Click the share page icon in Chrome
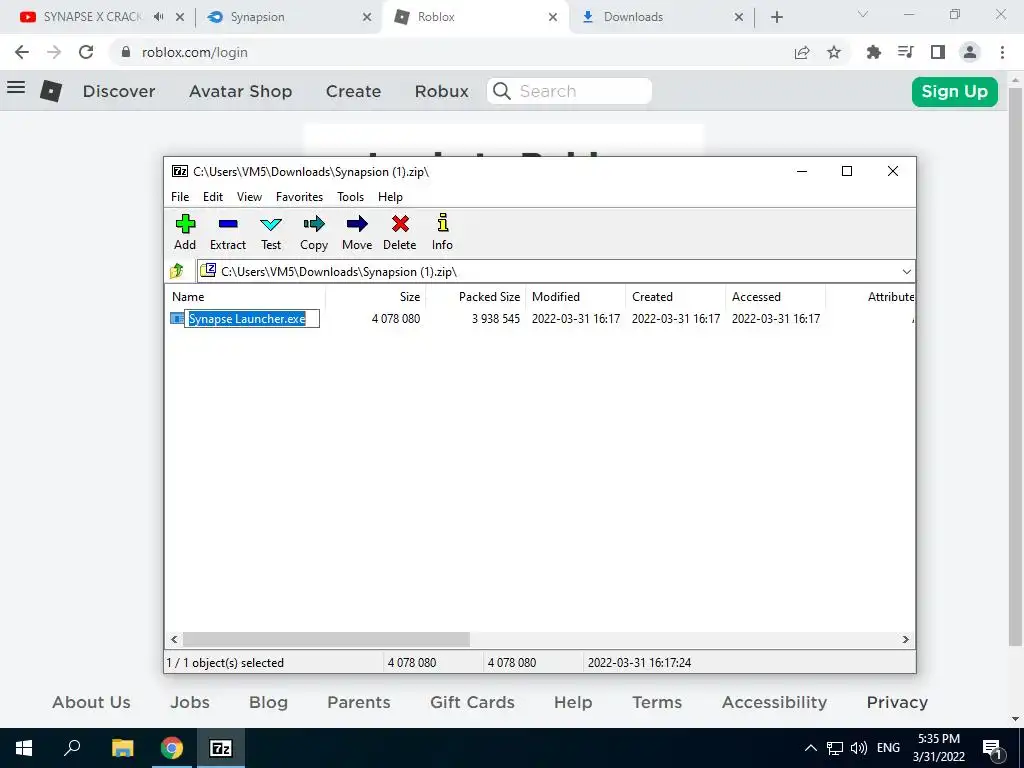 click(802, 52)
